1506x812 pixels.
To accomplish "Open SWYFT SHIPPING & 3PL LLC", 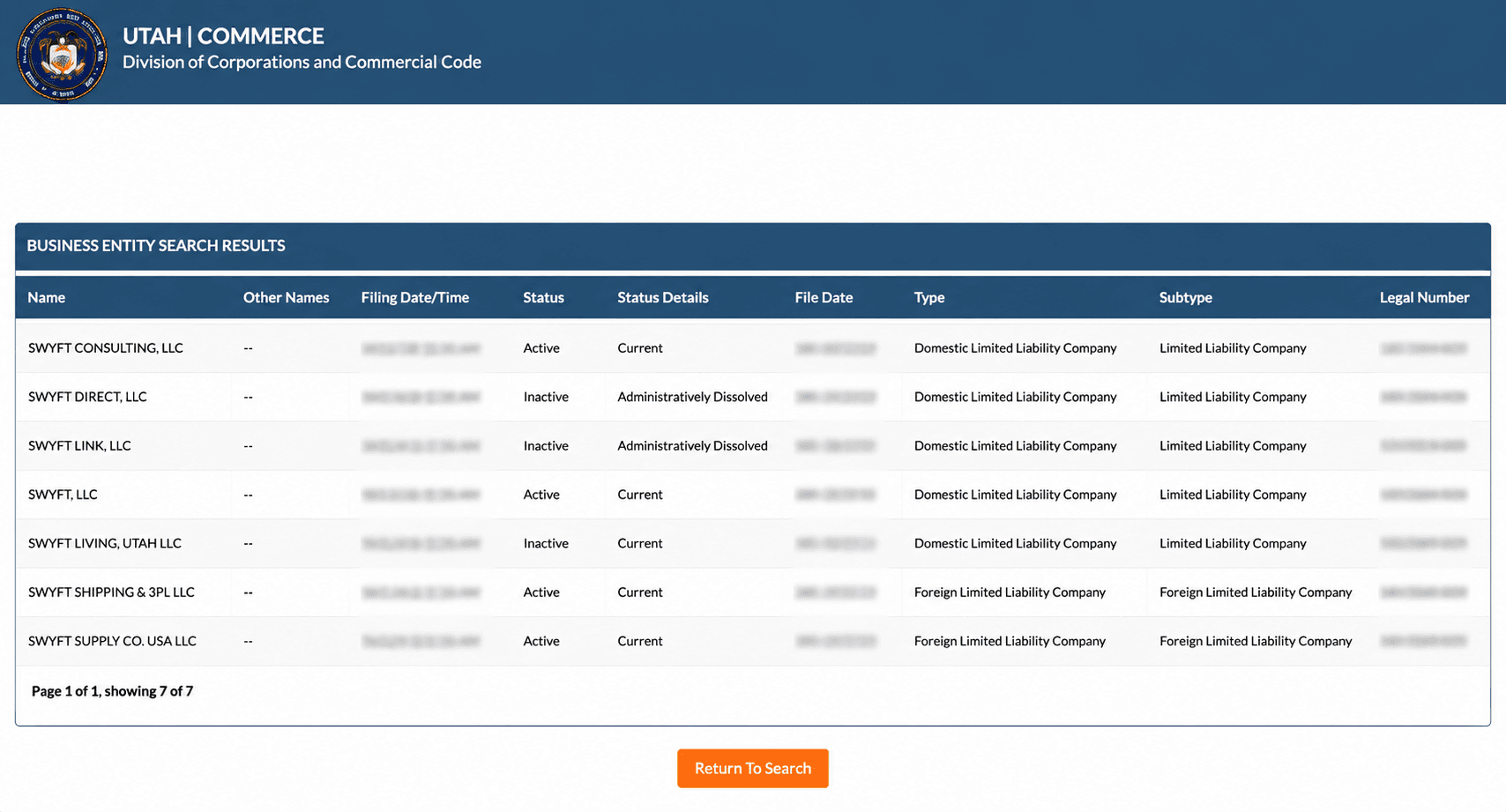I will coord(111,592).
